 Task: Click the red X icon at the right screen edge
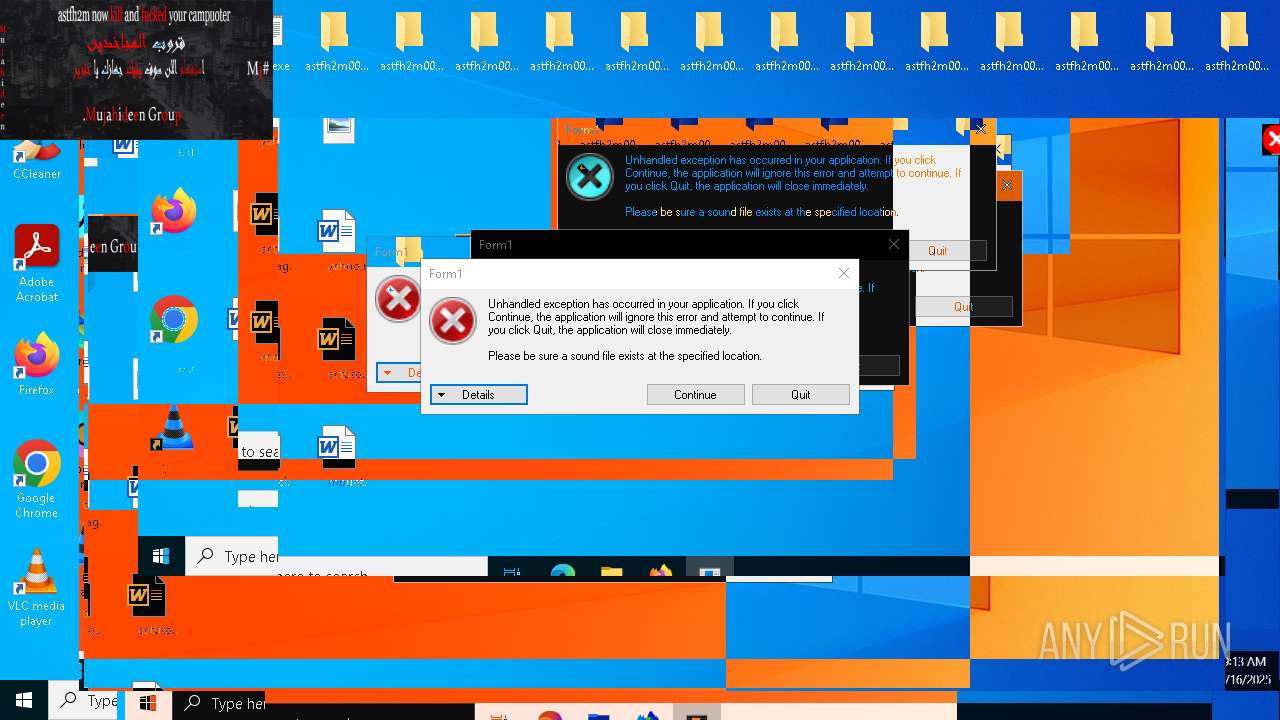1271,140
